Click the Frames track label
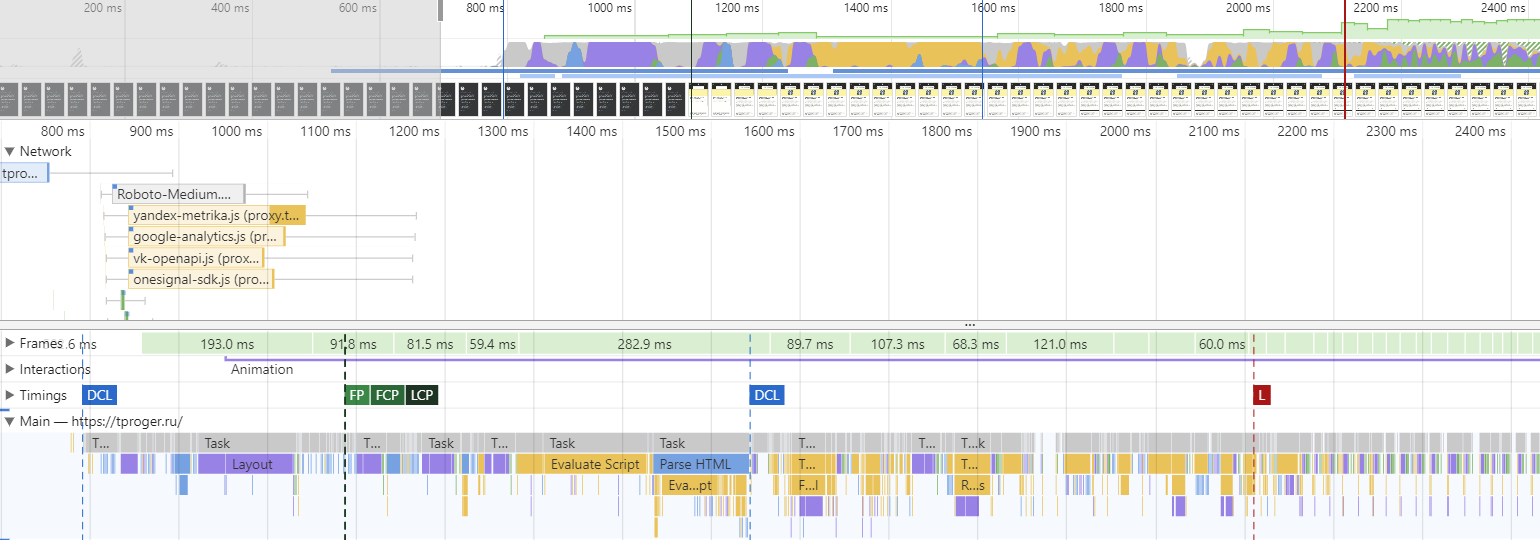The width and height of the screenshot is (1540, 540). click(41, 343)
